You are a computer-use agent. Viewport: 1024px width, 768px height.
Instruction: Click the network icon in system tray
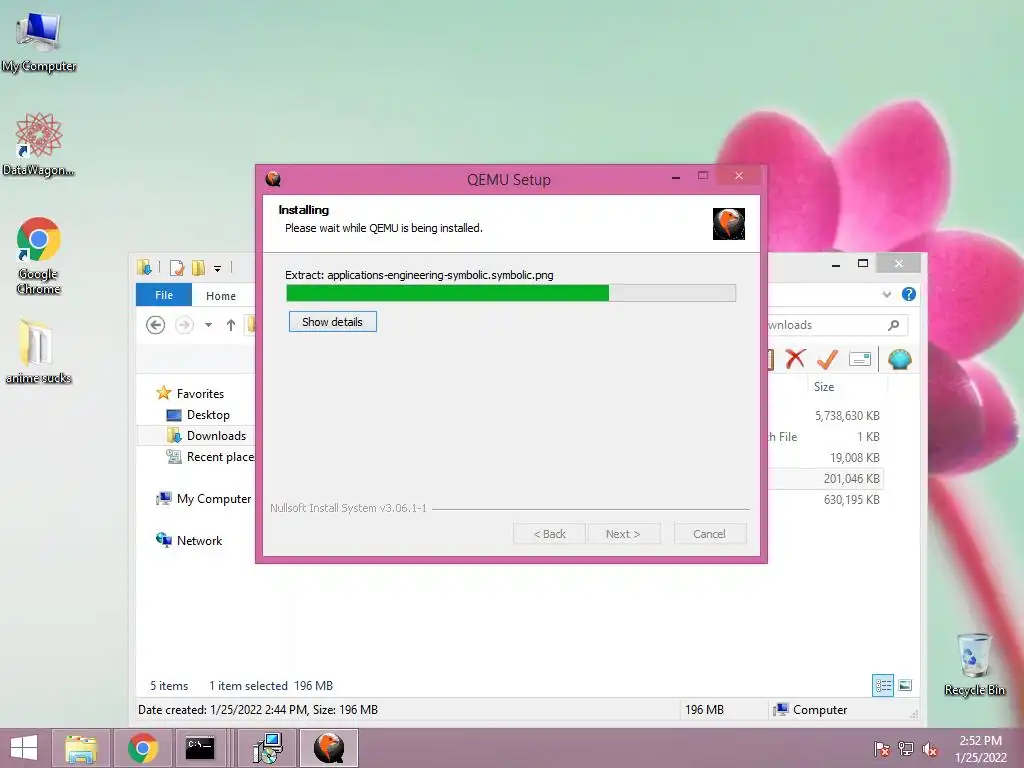906,748
